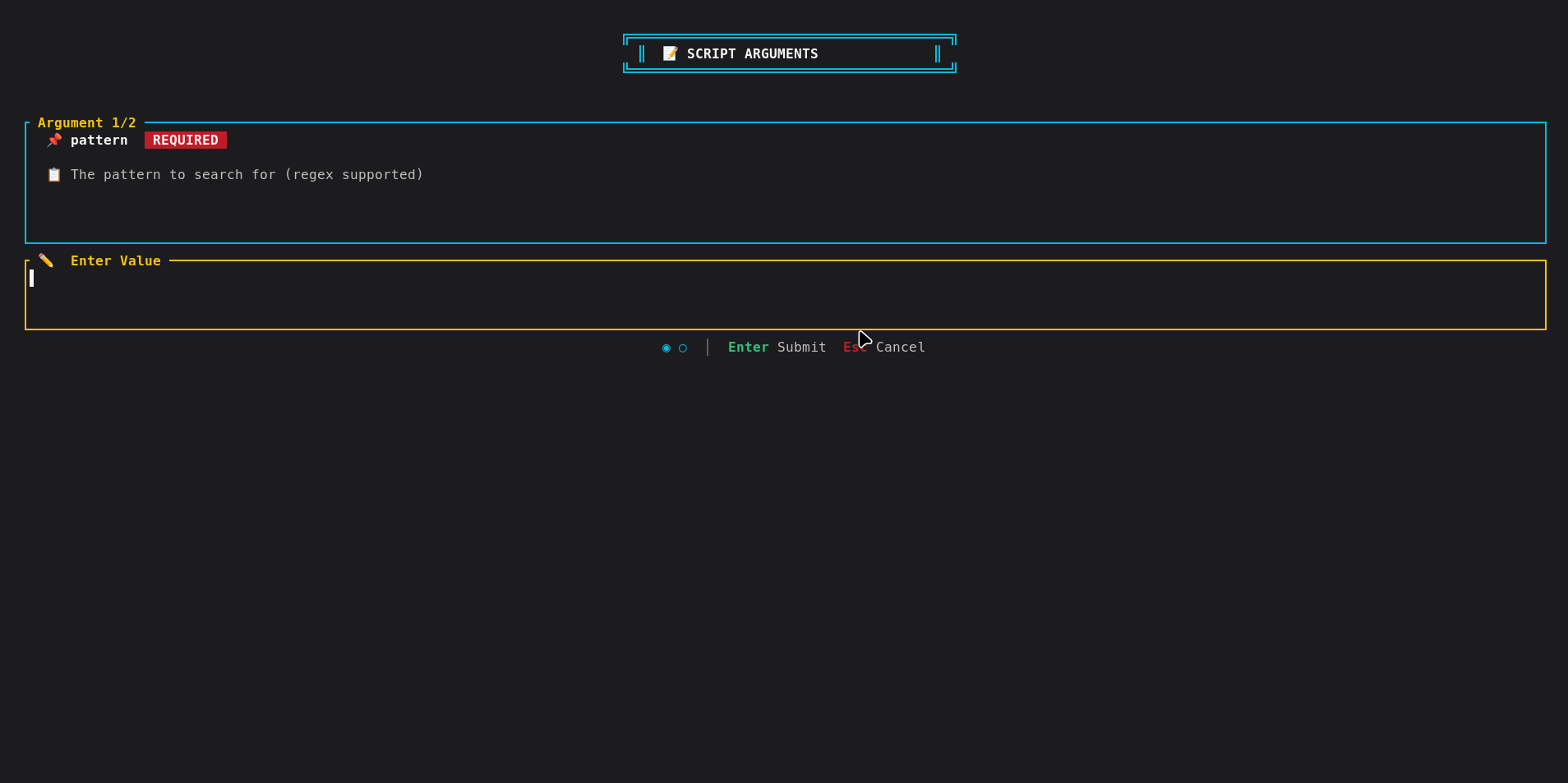Click the regex supported description text
1568x783 pixels.
(247, 175)
